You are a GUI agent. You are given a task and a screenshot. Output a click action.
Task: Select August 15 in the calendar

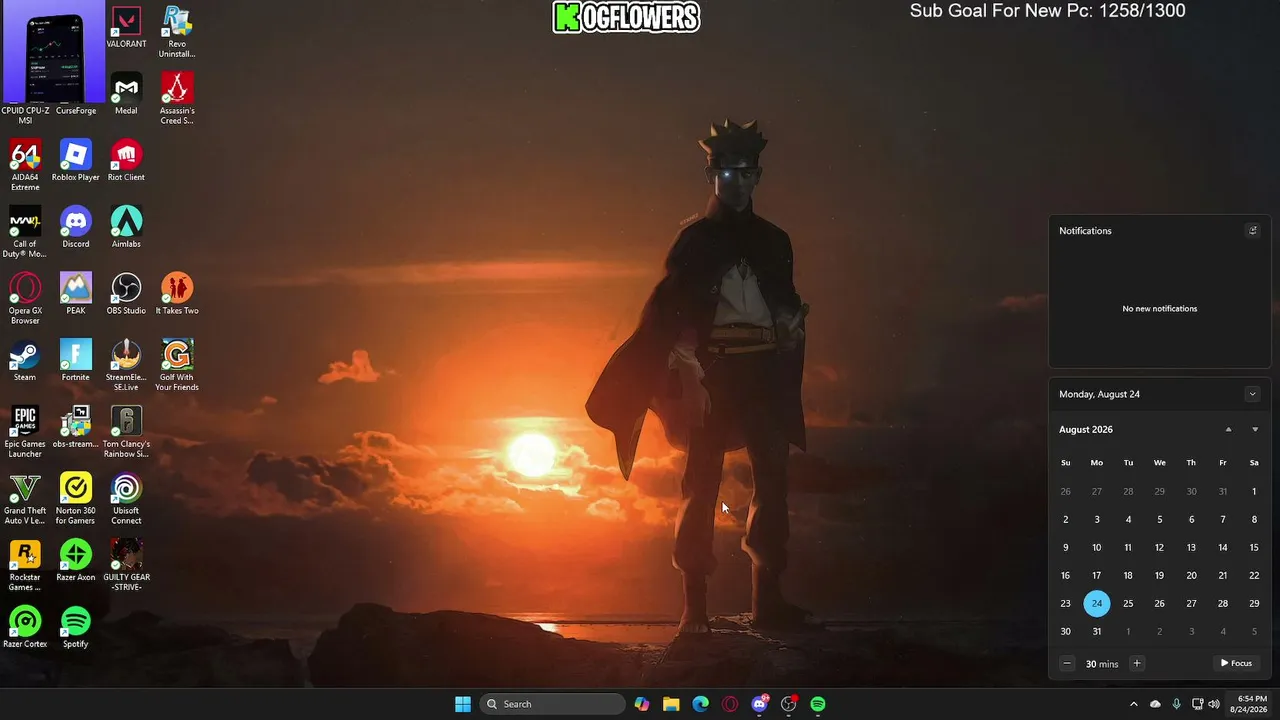point(1254,547)
